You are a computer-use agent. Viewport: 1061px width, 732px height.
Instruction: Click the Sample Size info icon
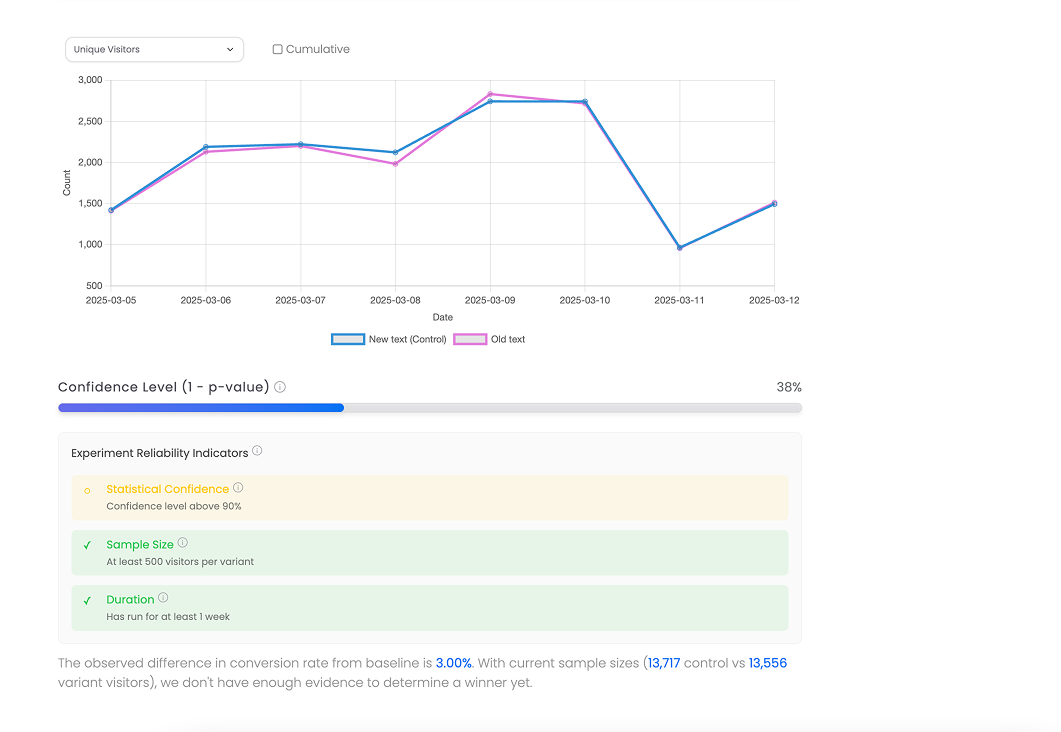click(x=182, y=543)
